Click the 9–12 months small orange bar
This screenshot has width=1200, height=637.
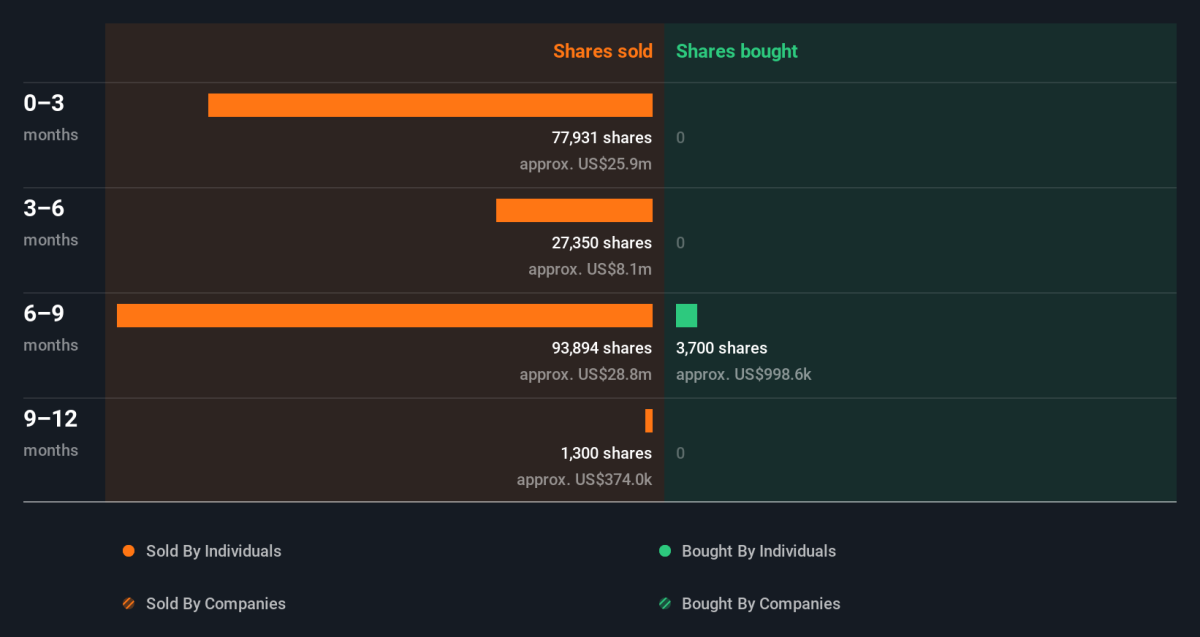(649, 421)
